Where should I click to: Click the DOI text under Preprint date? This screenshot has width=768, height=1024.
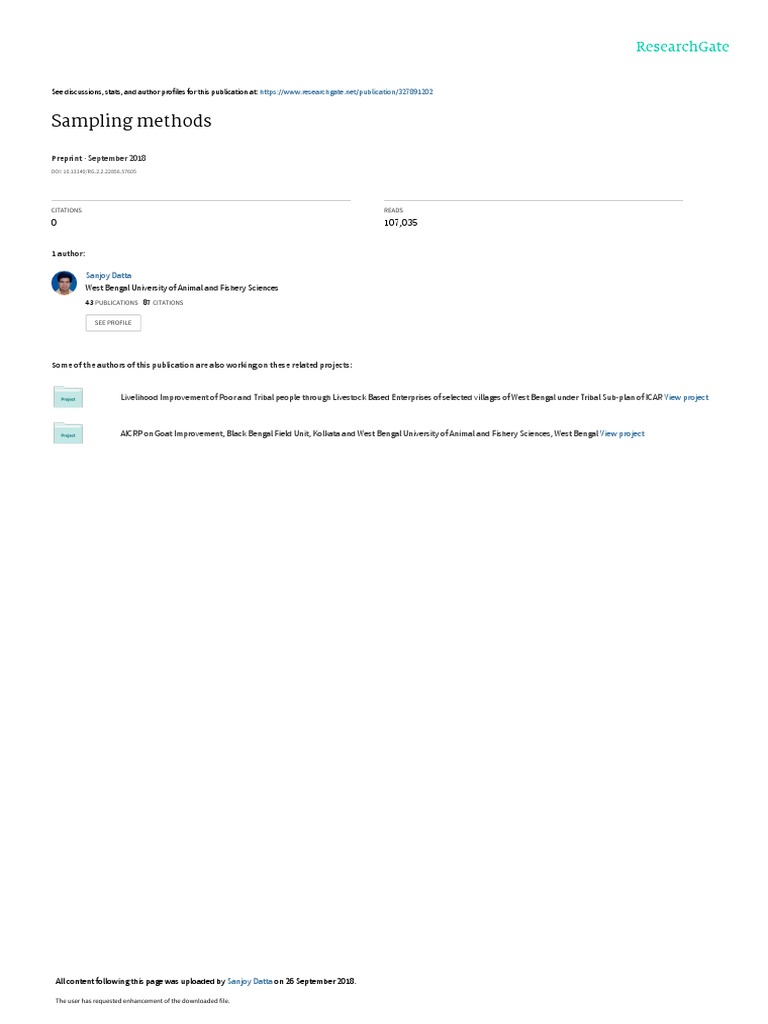[94, 172]
